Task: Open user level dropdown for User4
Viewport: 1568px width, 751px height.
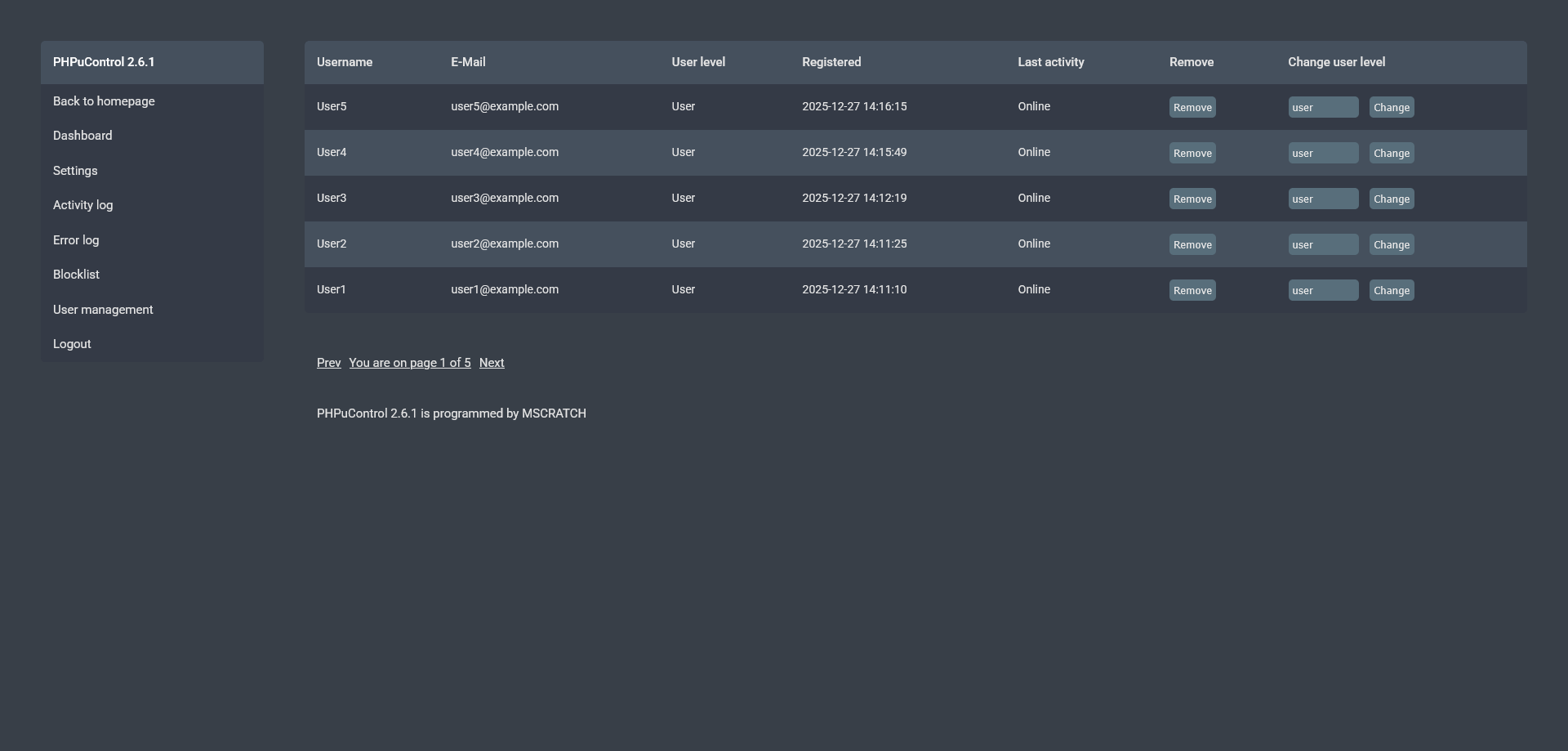Action: click(1322, 153)
